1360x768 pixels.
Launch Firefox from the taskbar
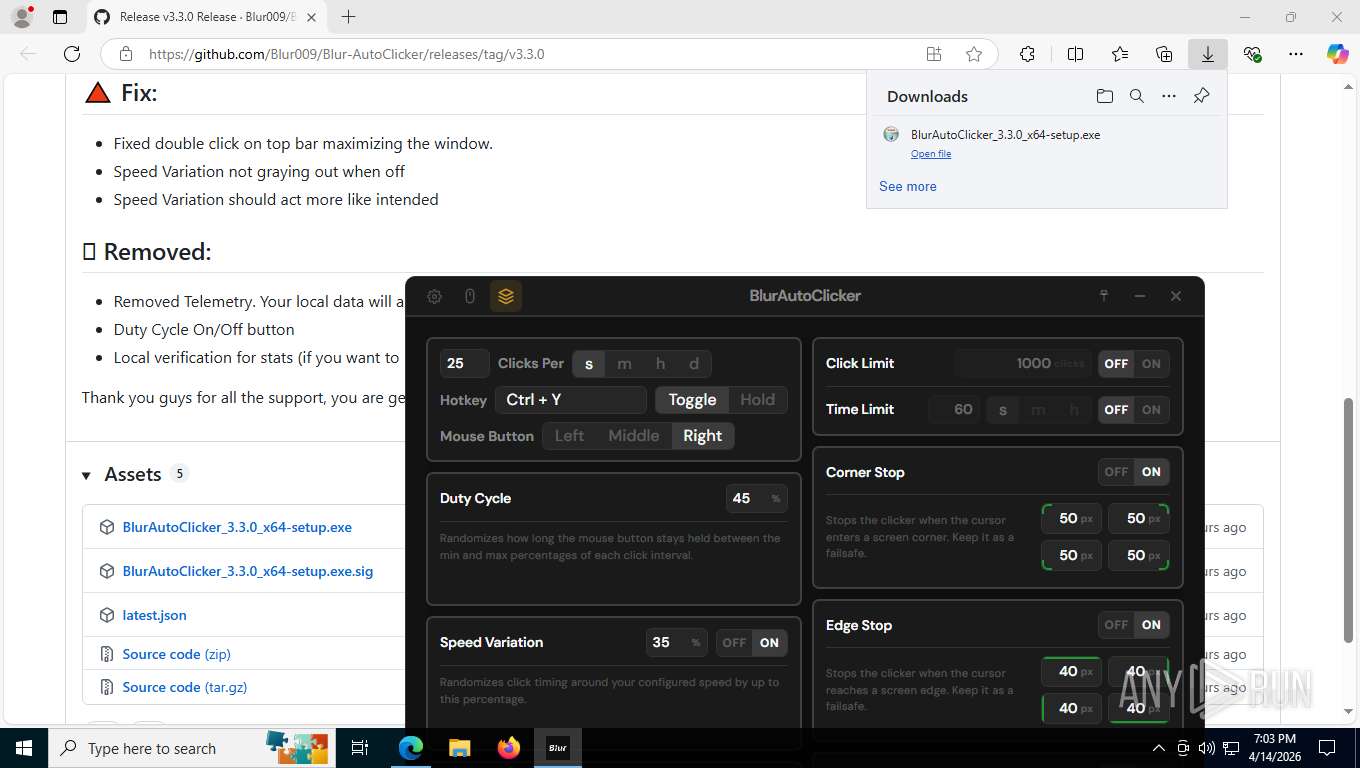(x=509, y=748)
